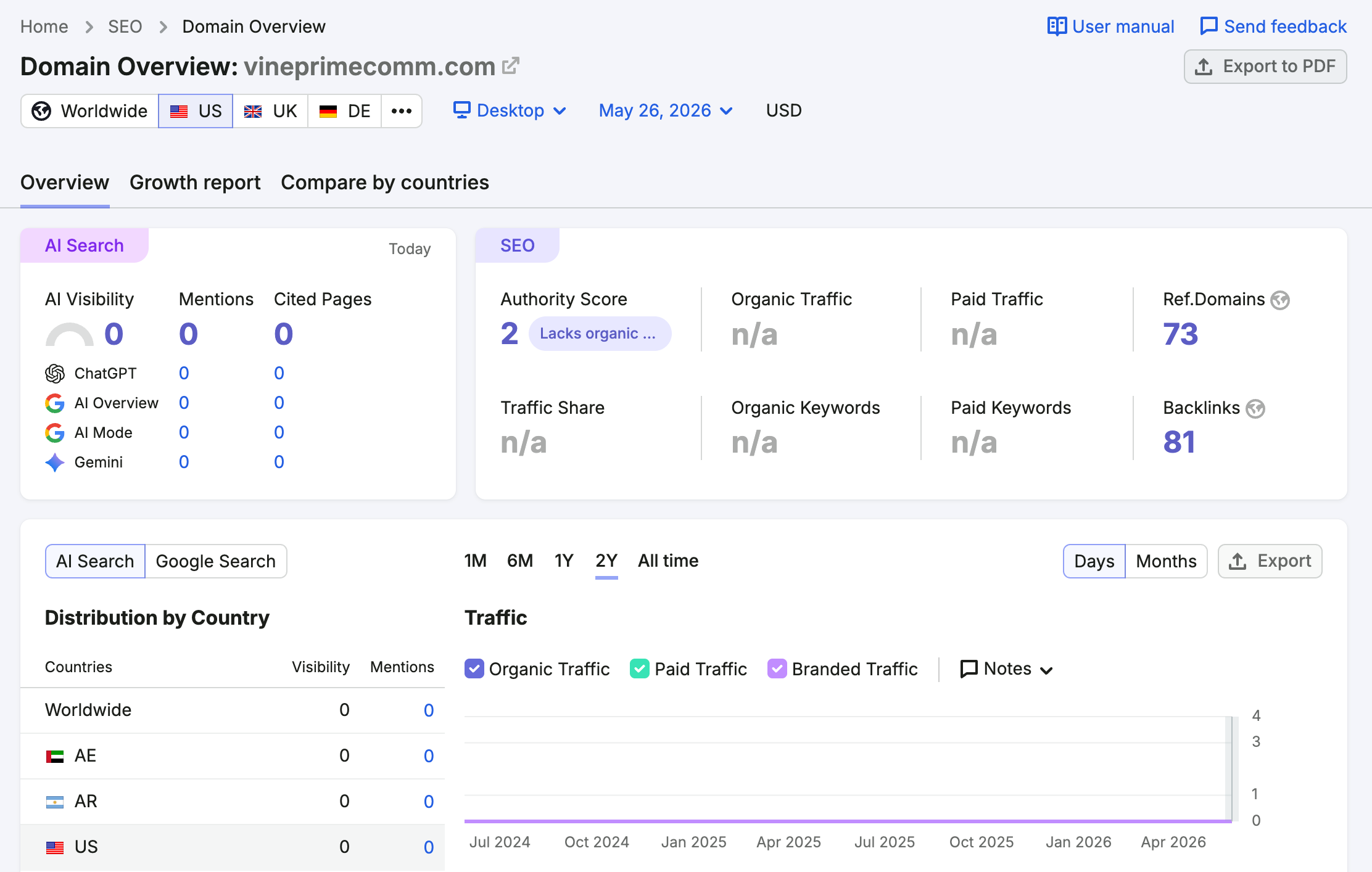
Task: Click the US flag in the distribution table
Action: tap(55, 847)
